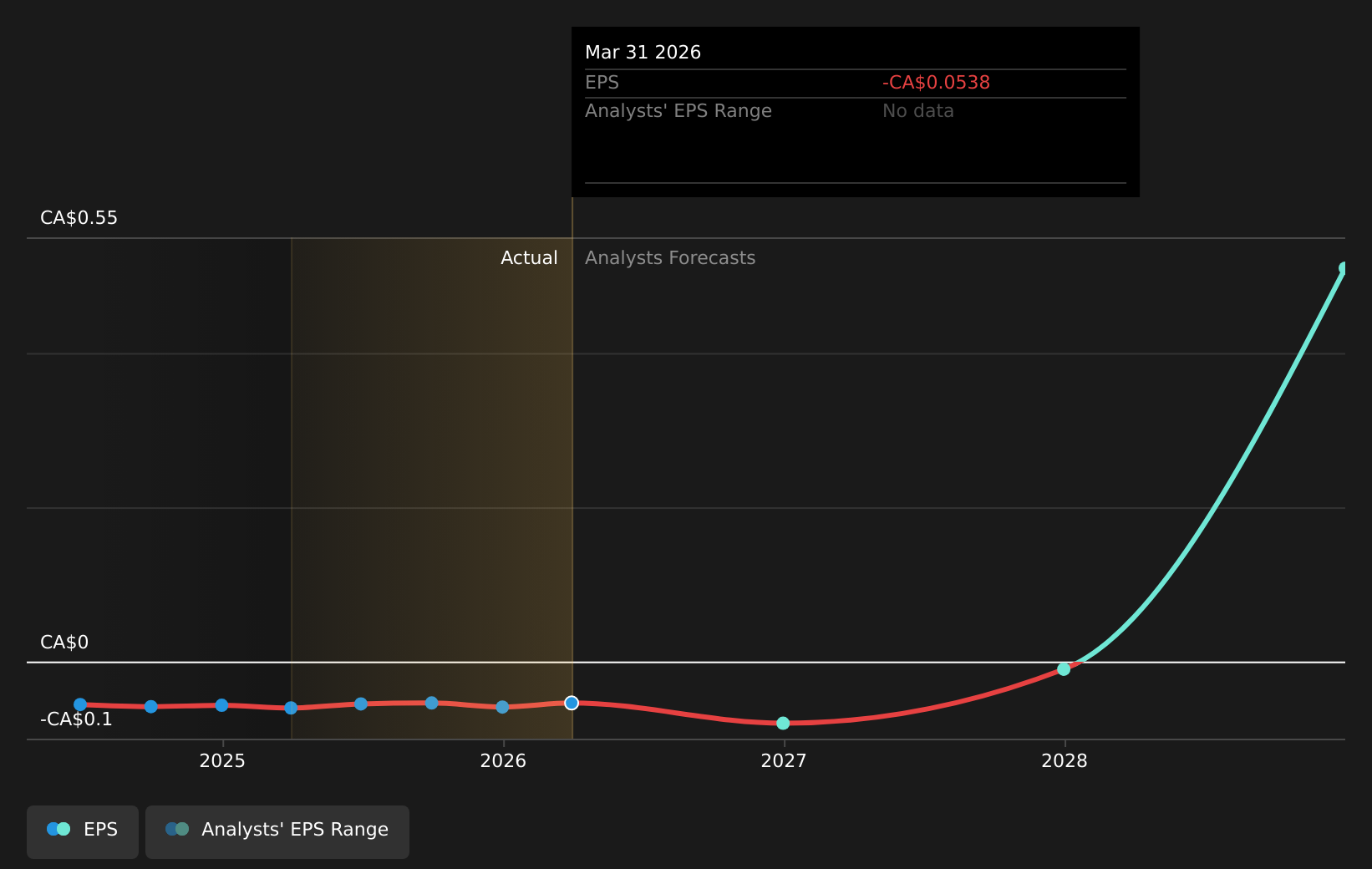Click the Analysts Forecasts label
This screenshot has height=869, width=1372.
(670, 258)
